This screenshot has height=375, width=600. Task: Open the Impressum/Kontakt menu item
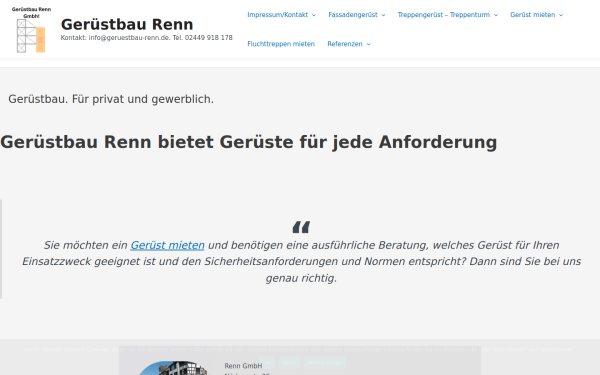[277, 15]
